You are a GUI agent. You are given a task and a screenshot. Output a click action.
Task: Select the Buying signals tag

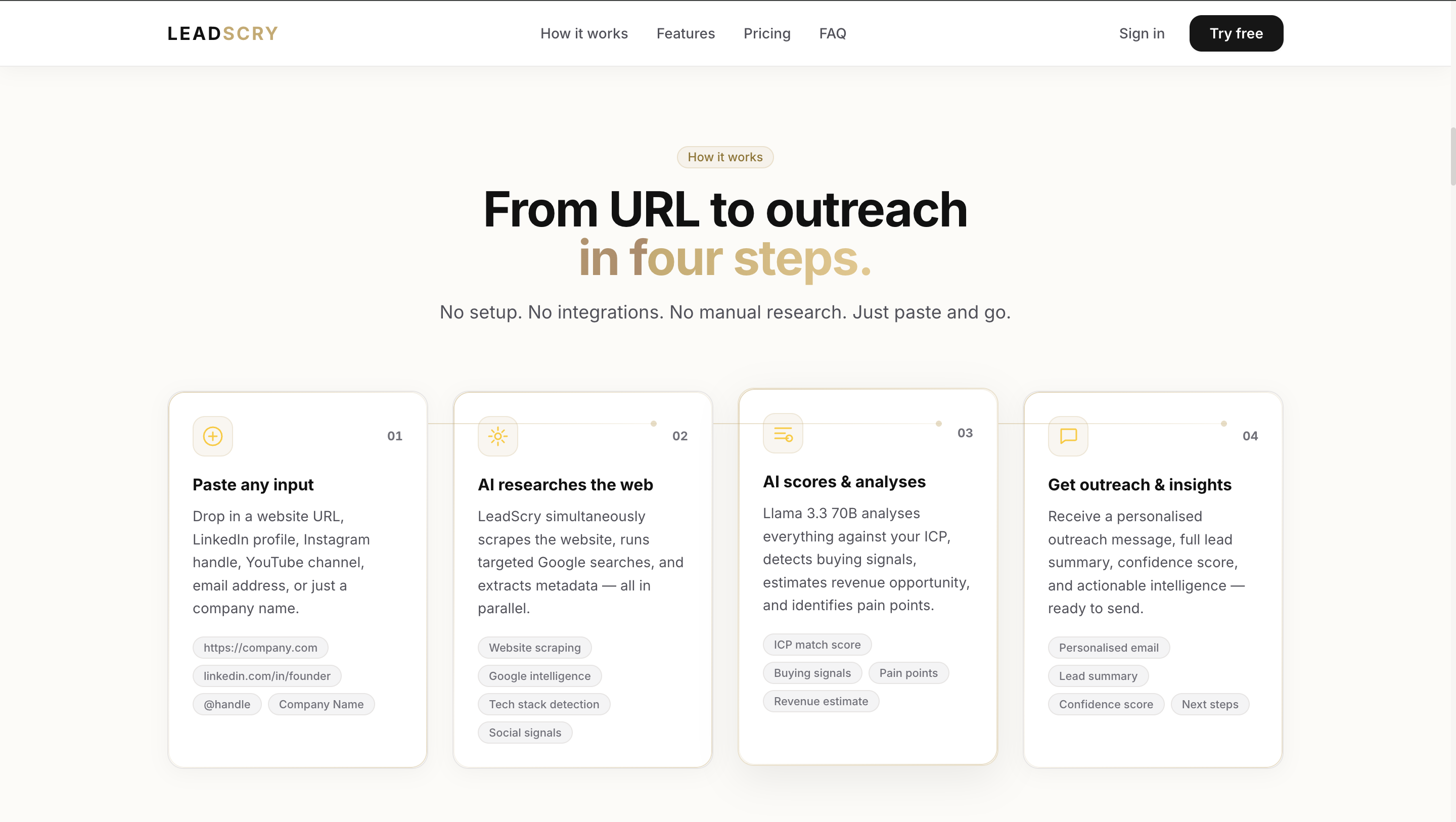[812, 673]
